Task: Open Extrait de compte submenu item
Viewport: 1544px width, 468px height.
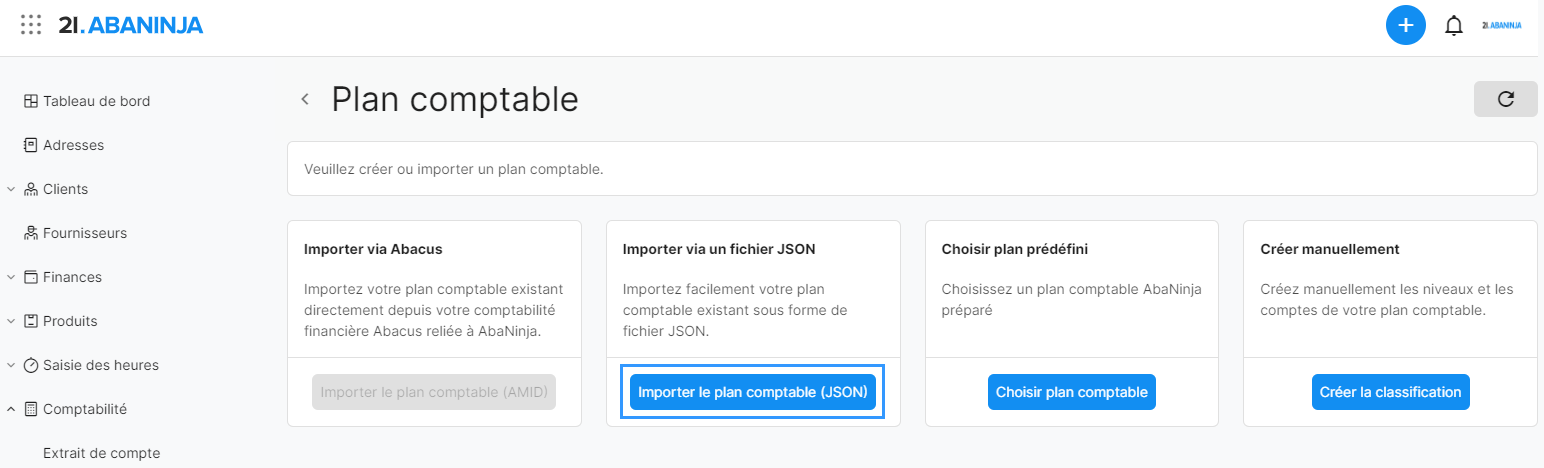Action: click(101, 453)
